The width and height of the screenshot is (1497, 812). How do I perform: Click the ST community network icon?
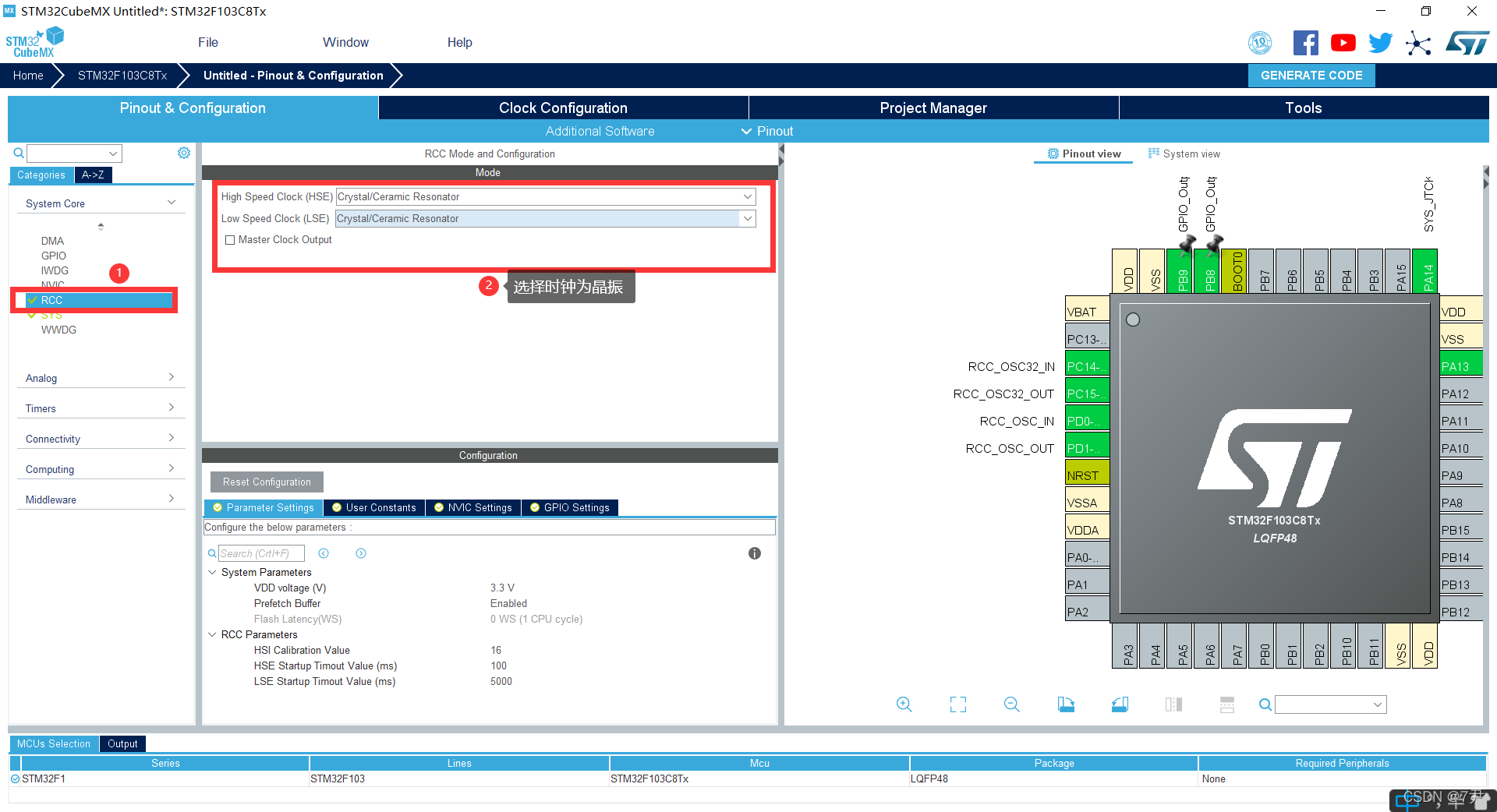(1418, 43)
